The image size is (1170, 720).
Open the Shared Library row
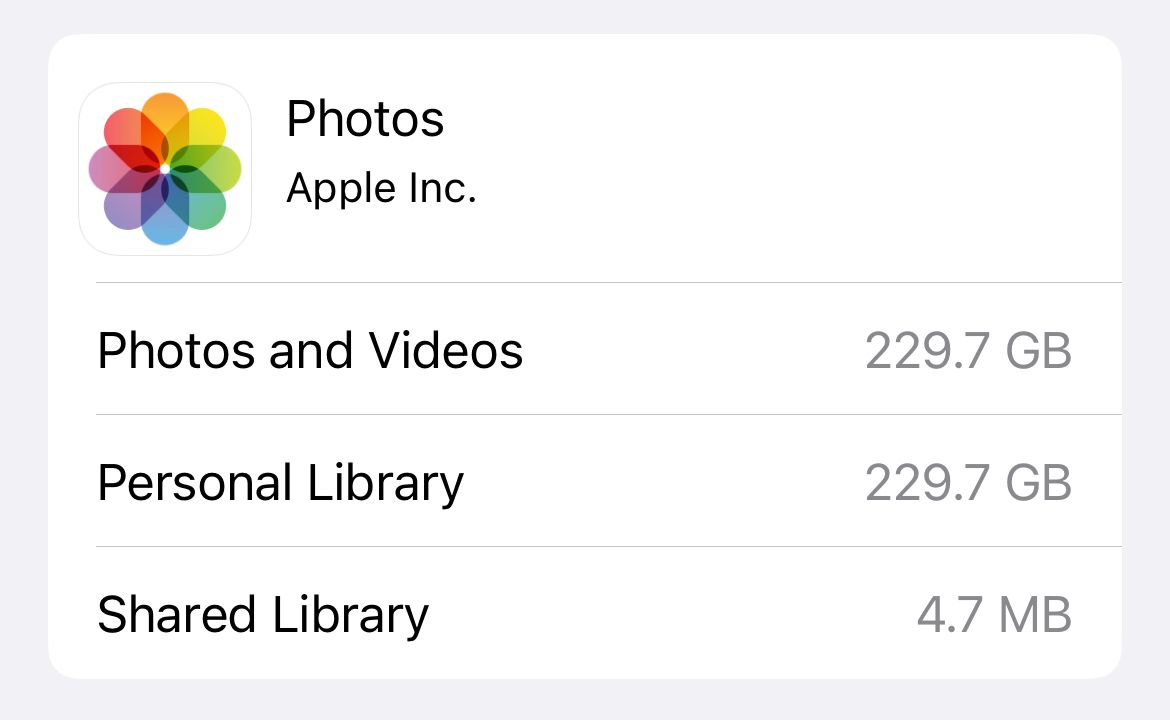pos(585,613)
